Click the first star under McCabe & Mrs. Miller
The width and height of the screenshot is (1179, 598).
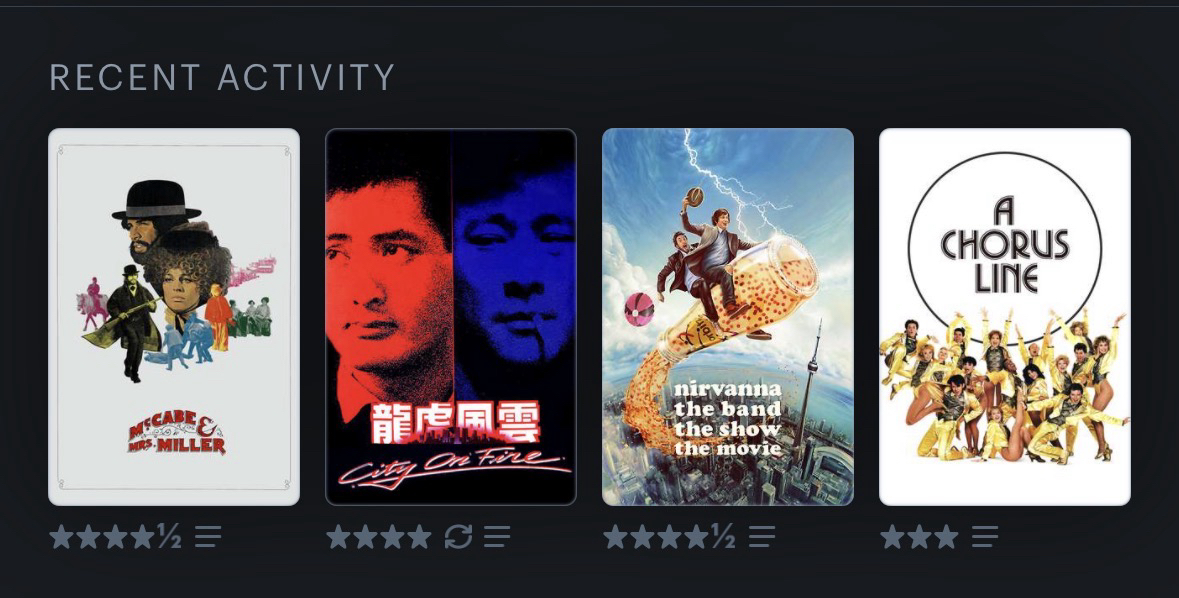(62, 536)
